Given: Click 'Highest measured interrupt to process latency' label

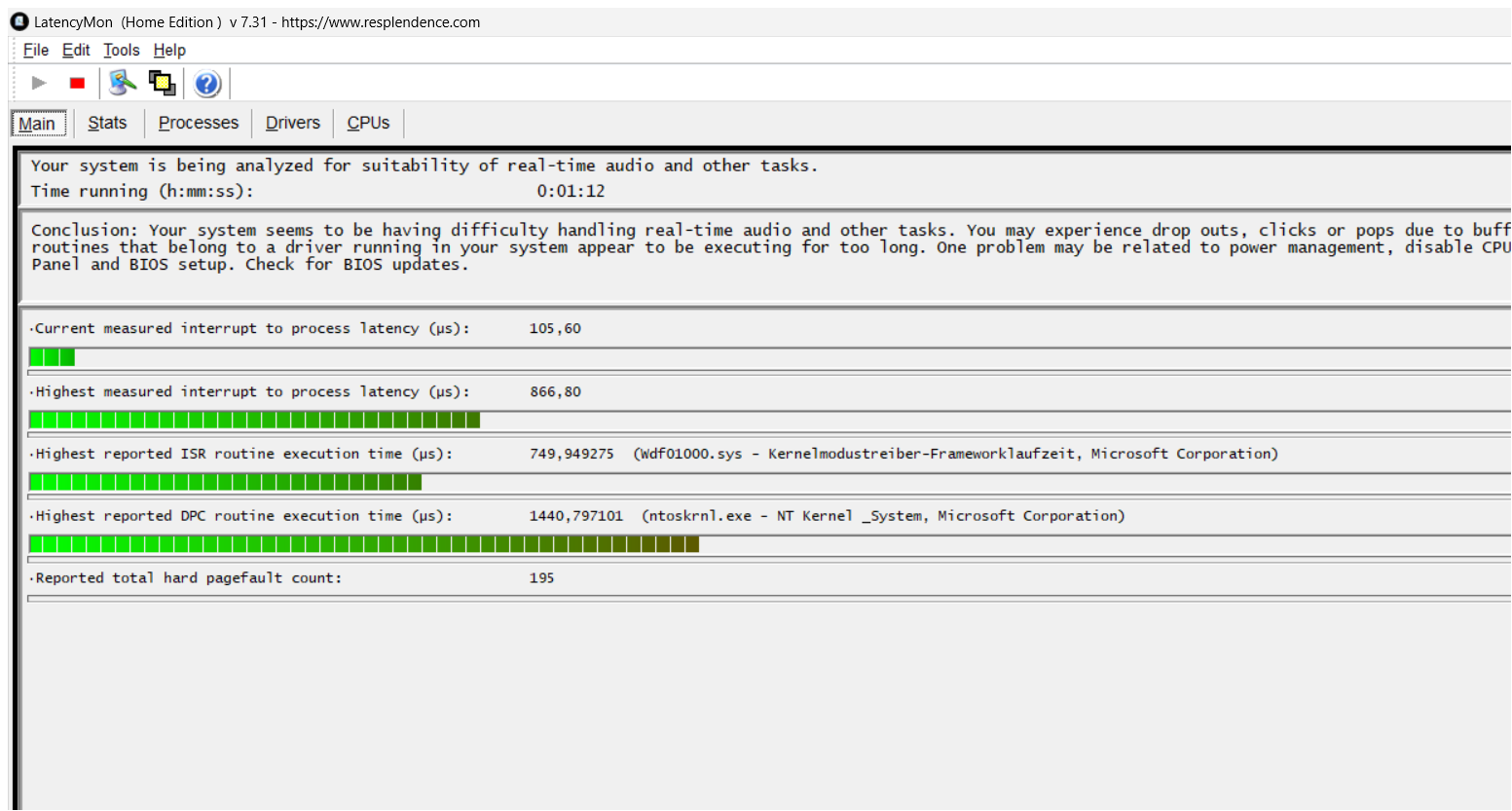Looking at the screenshot, I should pyautogui.click(x=251, y=391).
